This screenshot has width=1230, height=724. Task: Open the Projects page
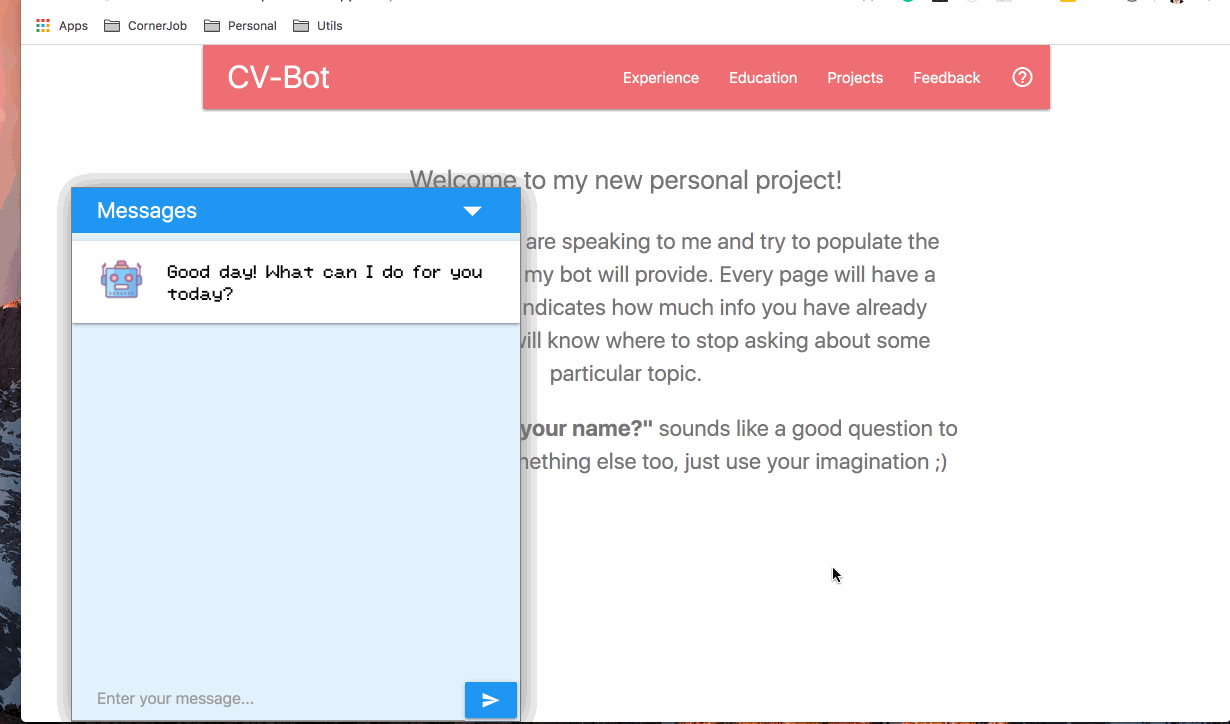[x=855, y=77]
